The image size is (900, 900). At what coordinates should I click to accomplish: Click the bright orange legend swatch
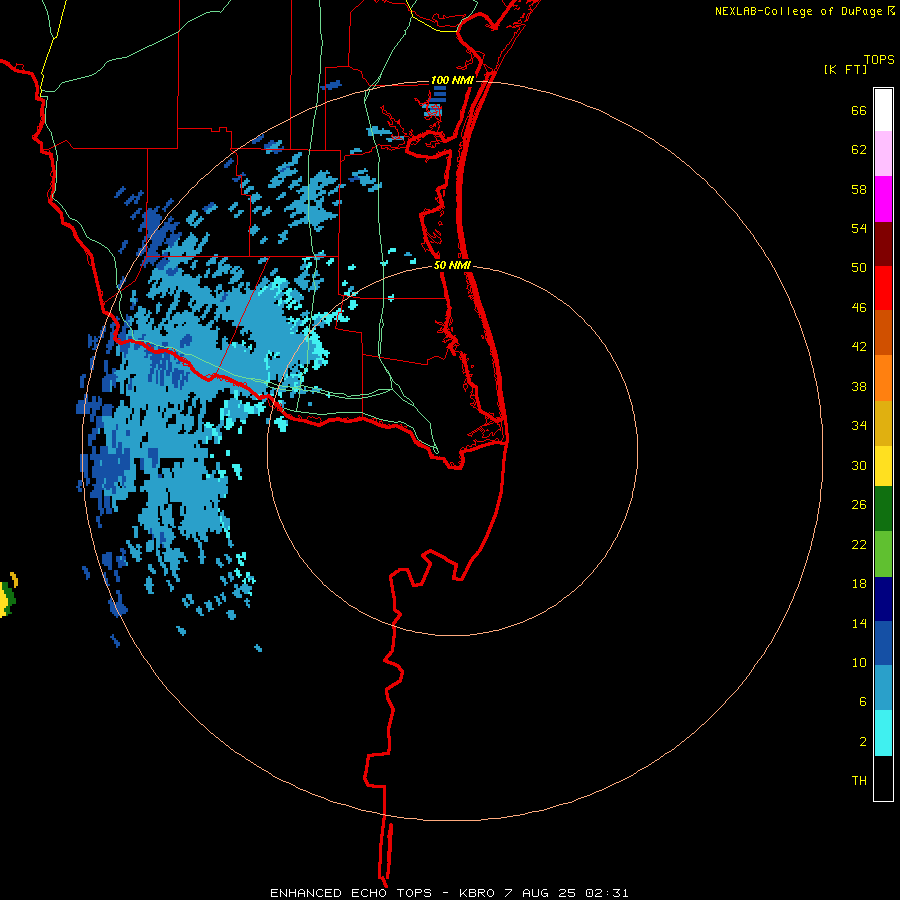click(883, 378)
